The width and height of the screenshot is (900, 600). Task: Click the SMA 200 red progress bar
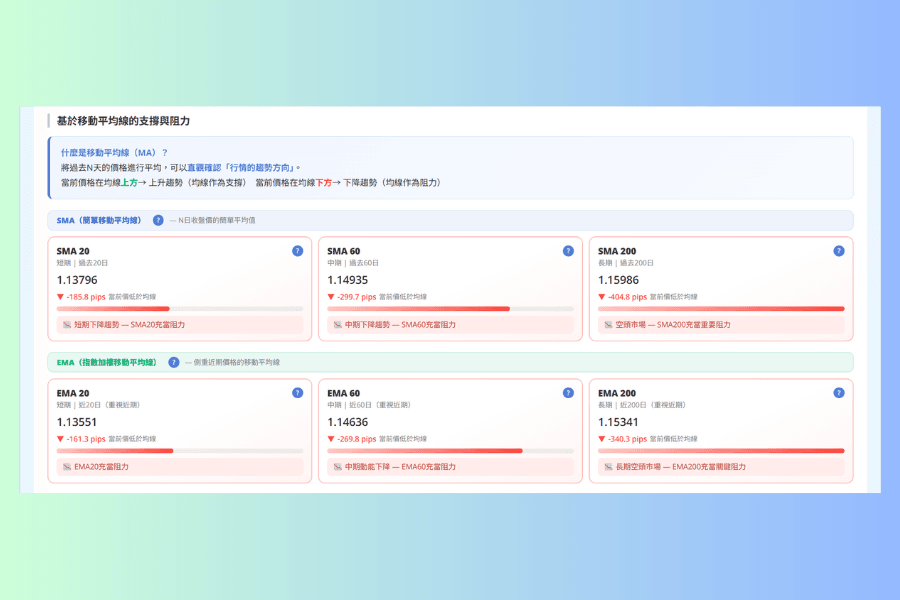(x=721, y=309)
